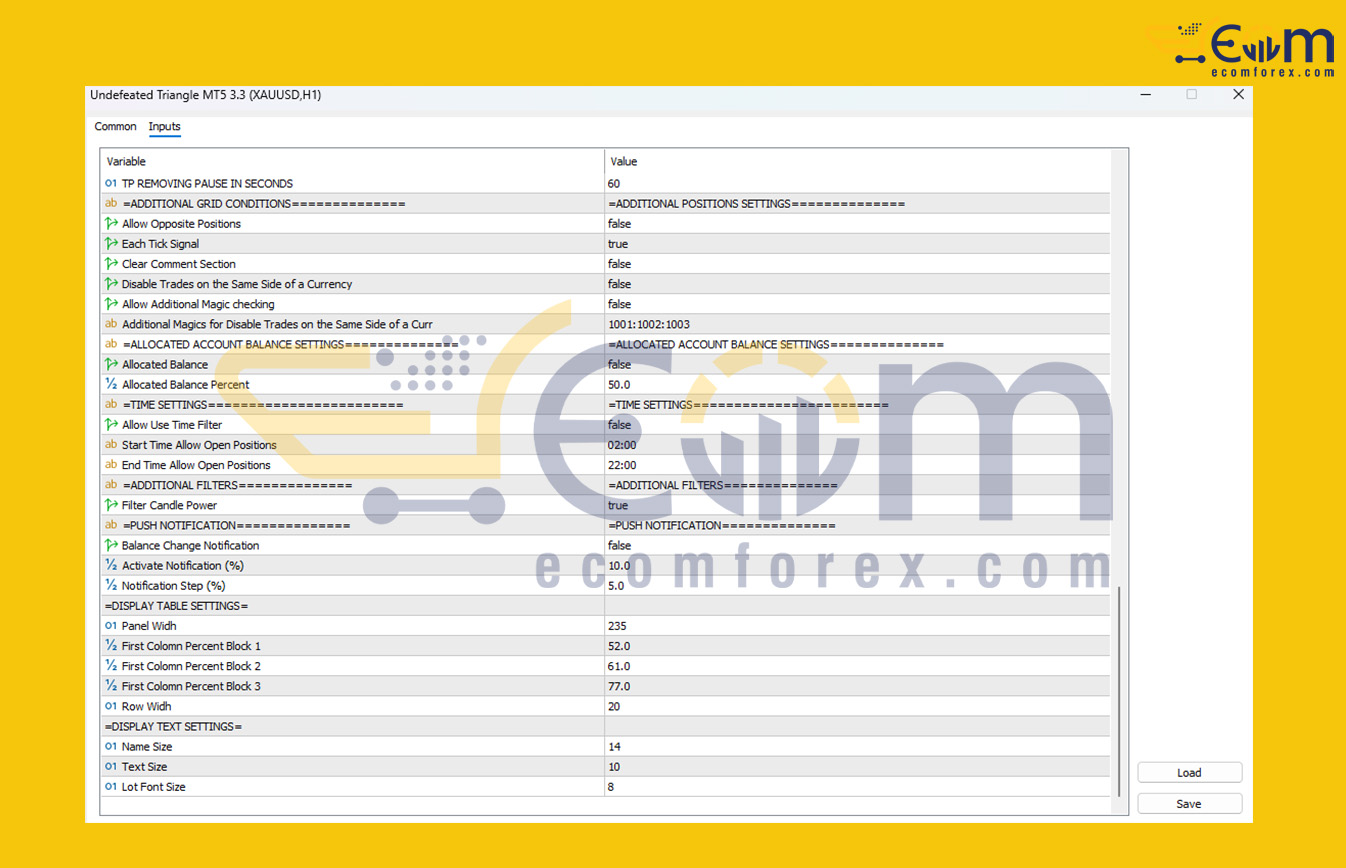1346x868 pixels.
Task: Click the integer icon beside Lot Font Size
Action: (x=111, y=787)
